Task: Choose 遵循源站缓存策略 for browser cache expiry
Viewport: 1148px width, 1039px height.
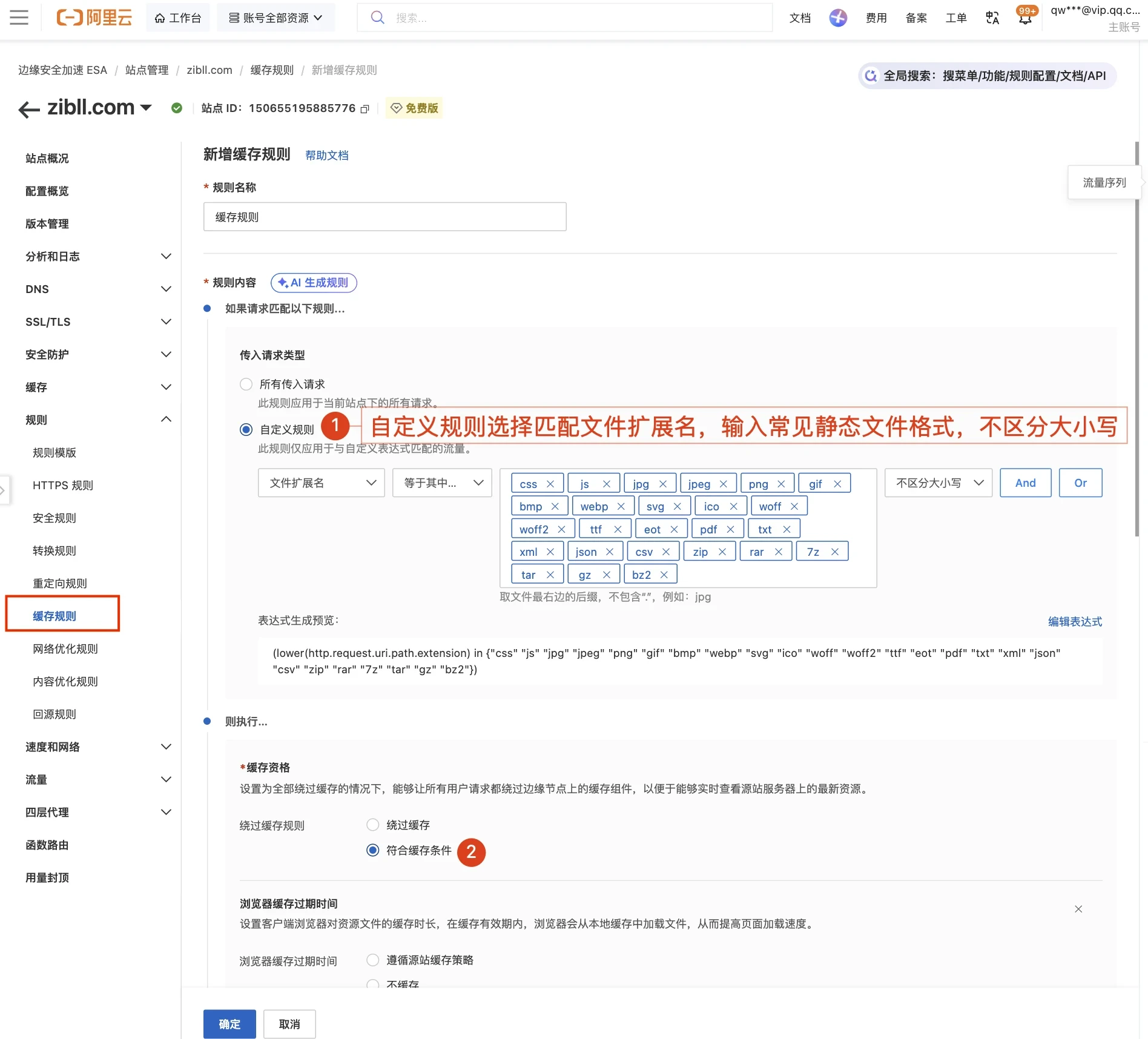Action: coord(372,960)
